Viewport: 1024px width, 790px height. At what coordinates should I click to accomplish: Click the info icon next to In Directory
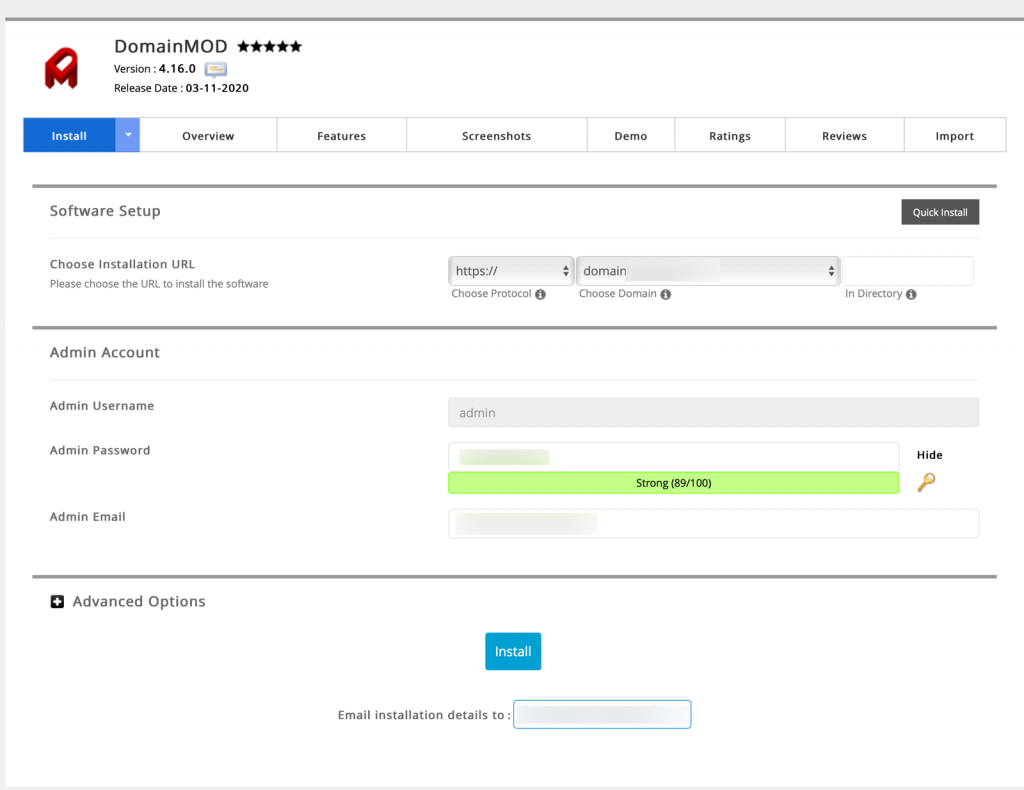point(911,295)
